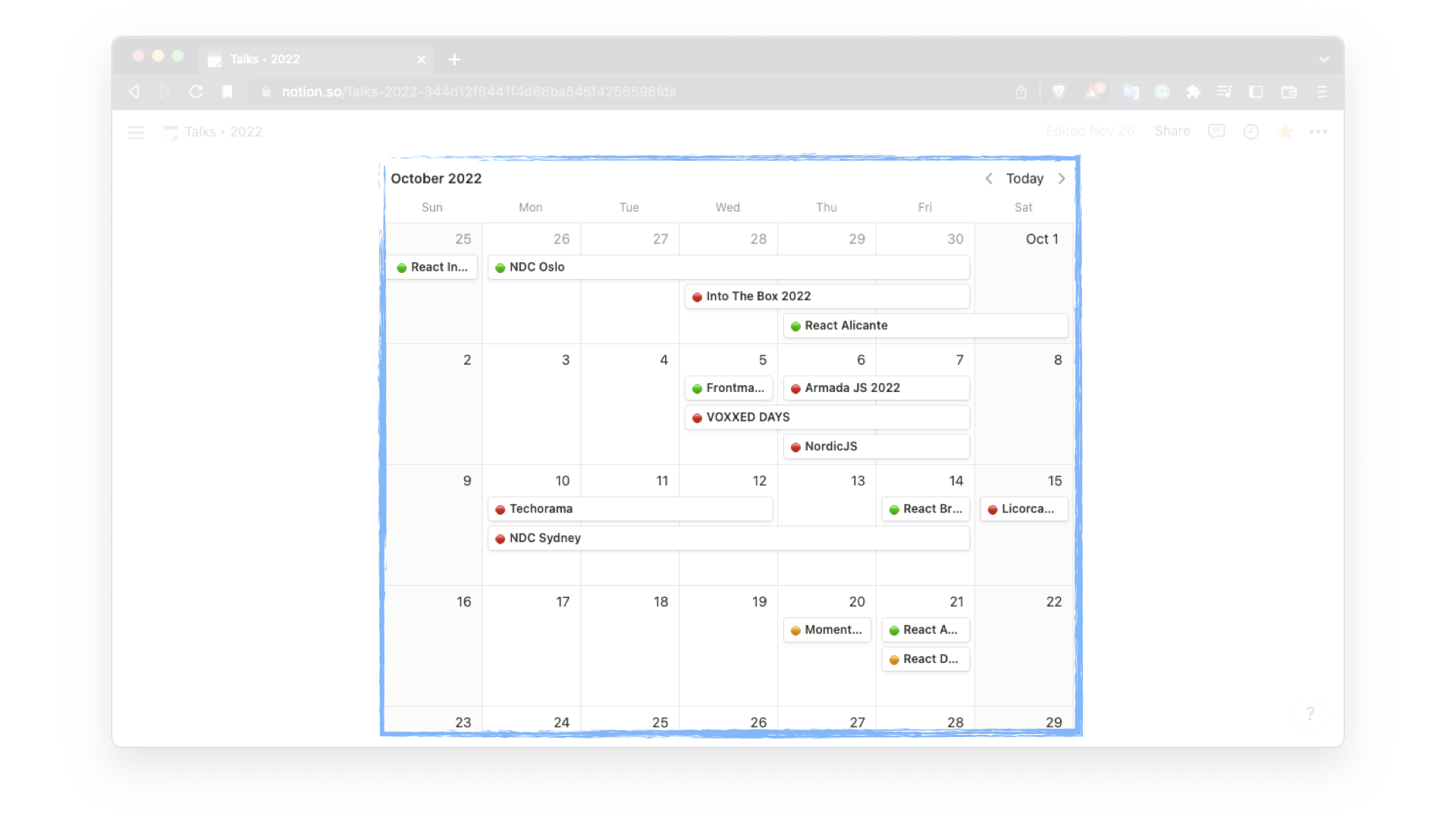Open the Into The Box 2022 event
The width and height of the screenshot is (1456, 819).
[x=827, y=297]
